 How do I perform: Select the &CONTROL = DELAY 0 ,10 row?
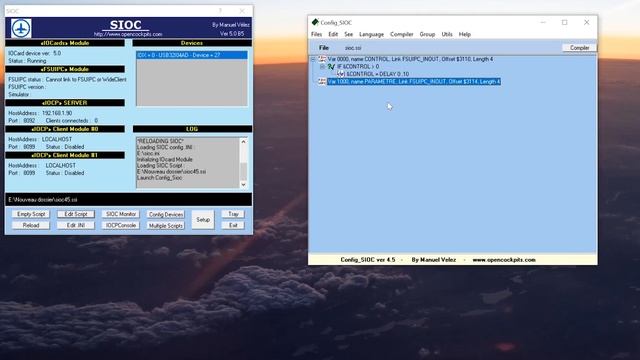[377, 74]
